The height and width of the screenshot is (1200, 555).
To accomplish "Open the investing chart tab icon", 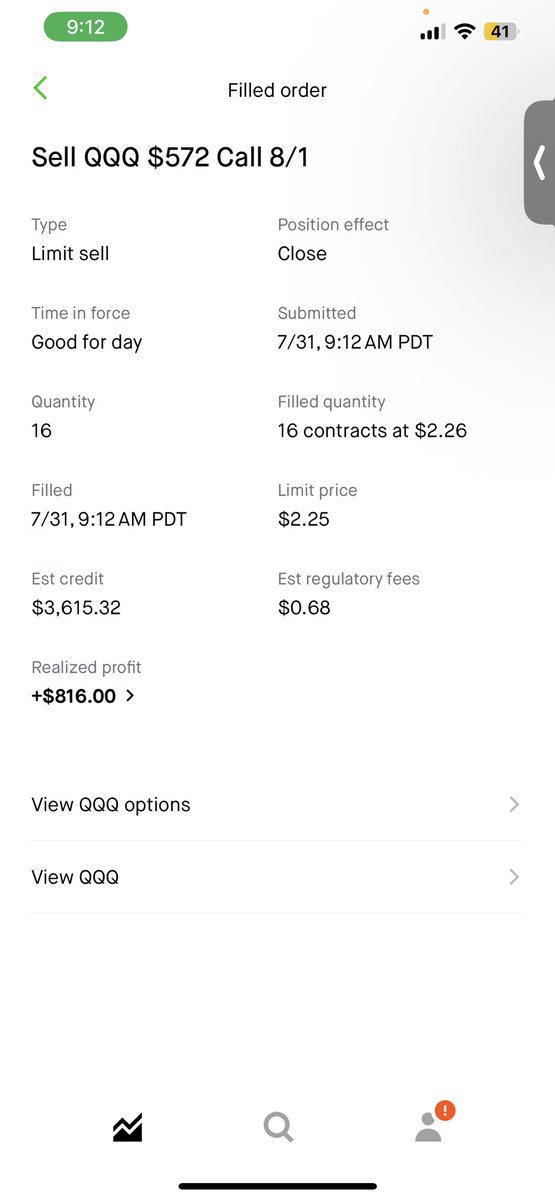I will 127,1128.
